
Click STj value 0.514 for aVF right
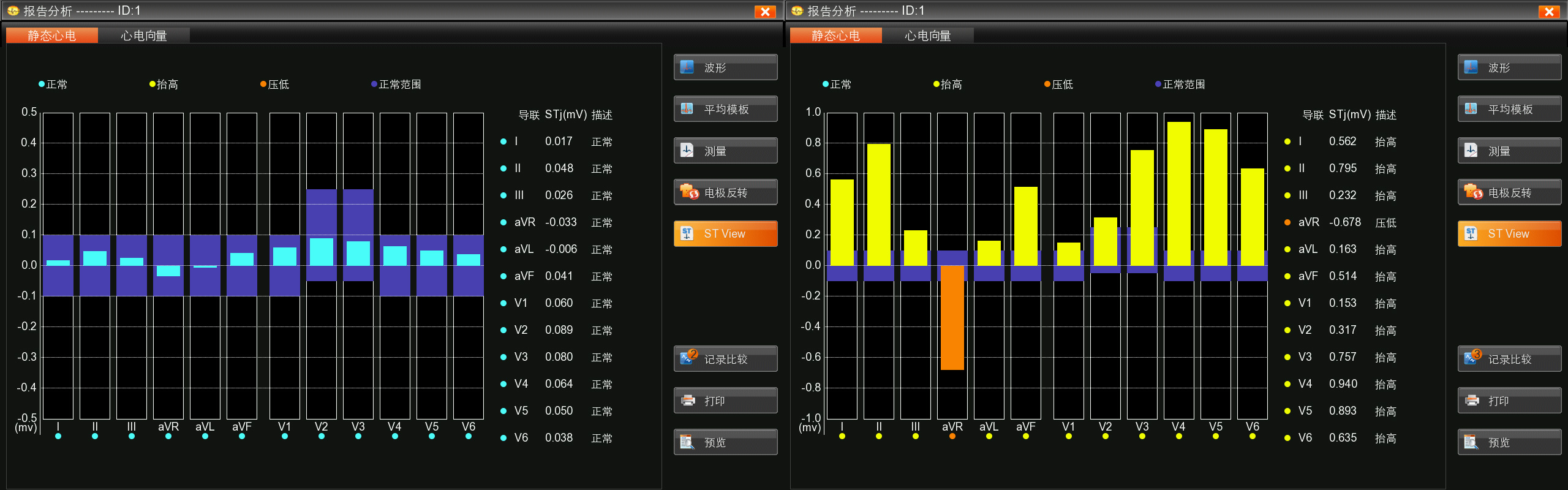(1343, 276)
